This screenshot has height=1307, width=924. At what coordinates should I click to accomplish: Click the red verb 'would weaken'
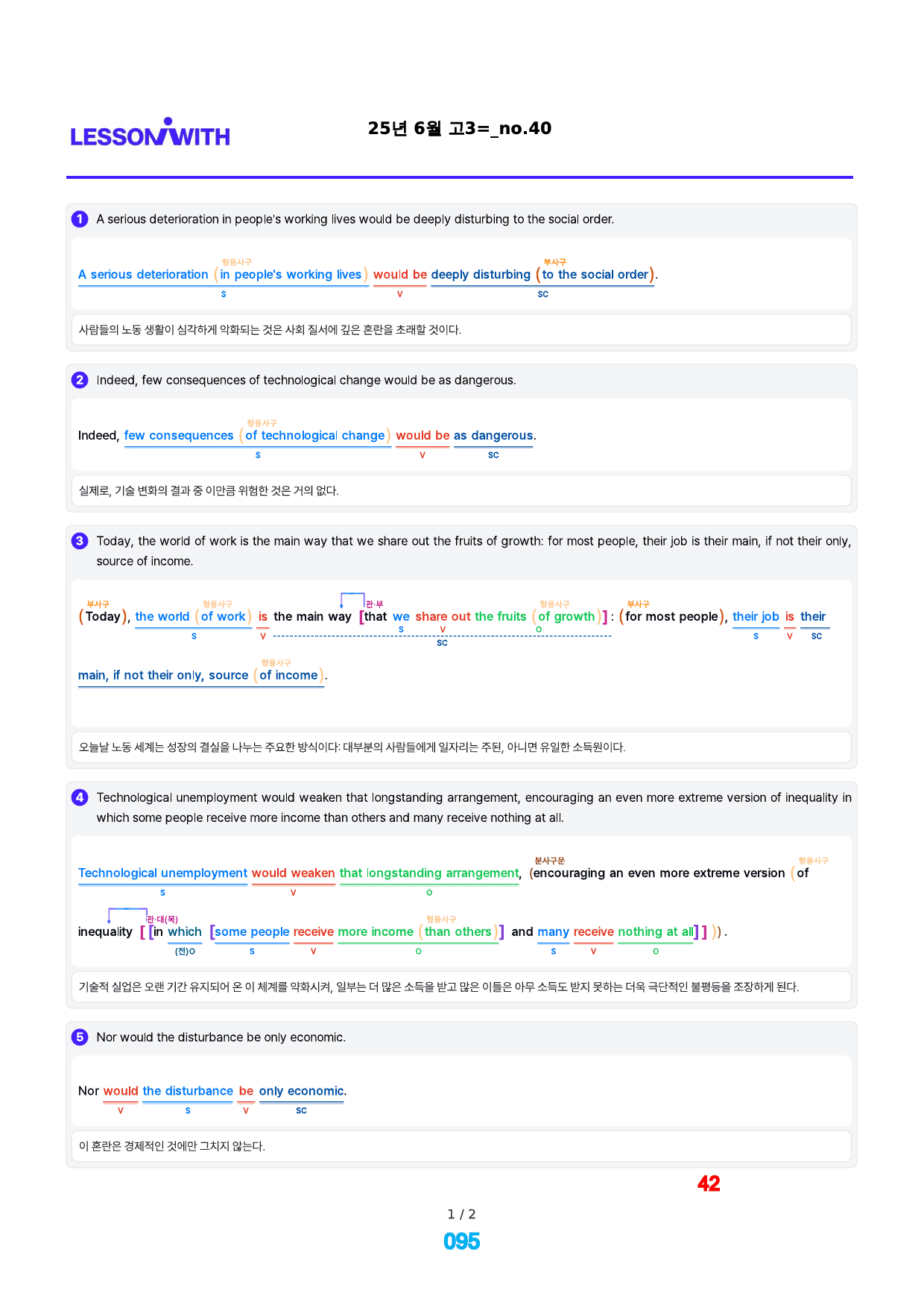tap(293, 873)
